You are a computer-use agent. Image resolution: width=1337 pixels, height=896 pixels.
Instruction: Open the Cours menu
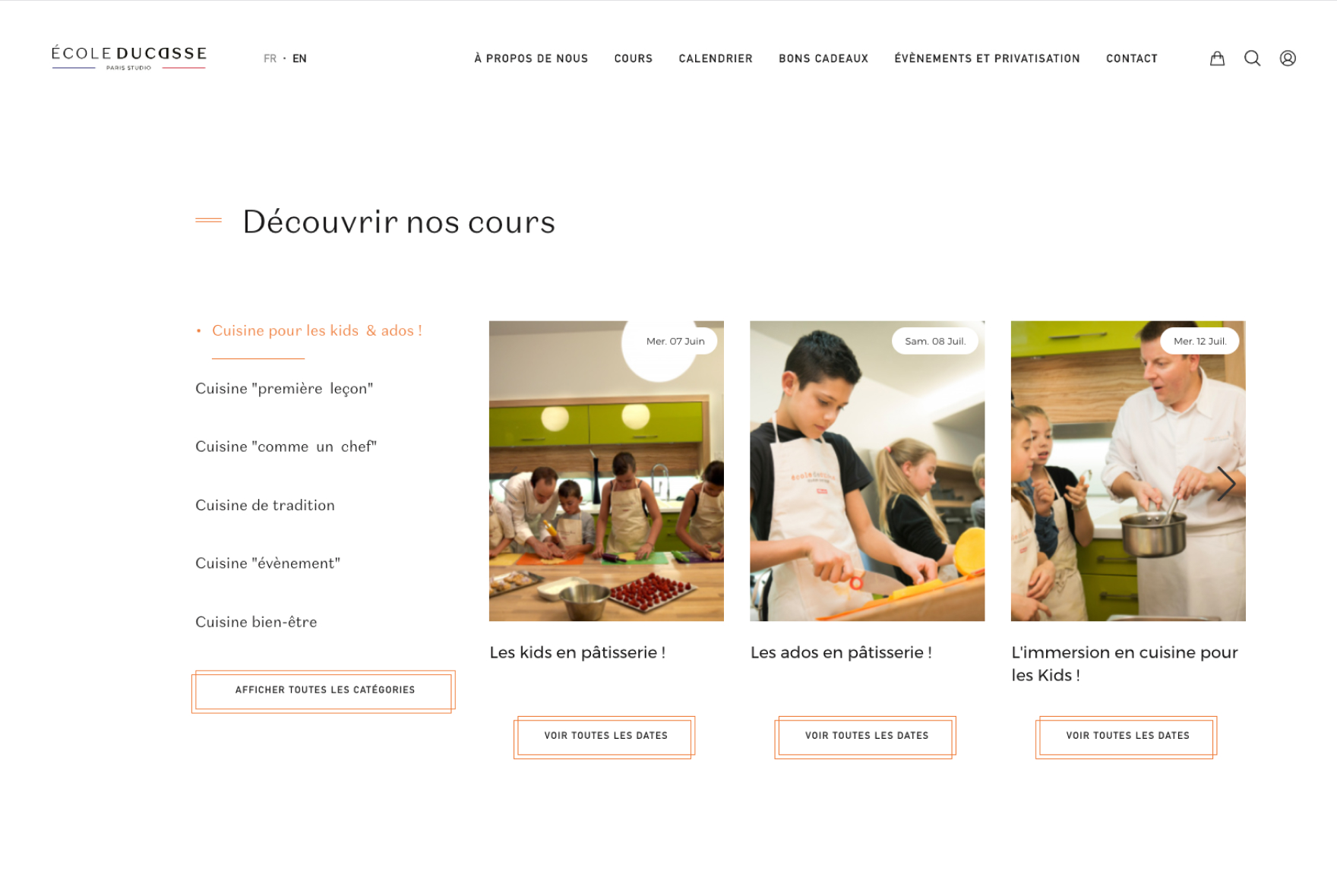tap(634, 58)
